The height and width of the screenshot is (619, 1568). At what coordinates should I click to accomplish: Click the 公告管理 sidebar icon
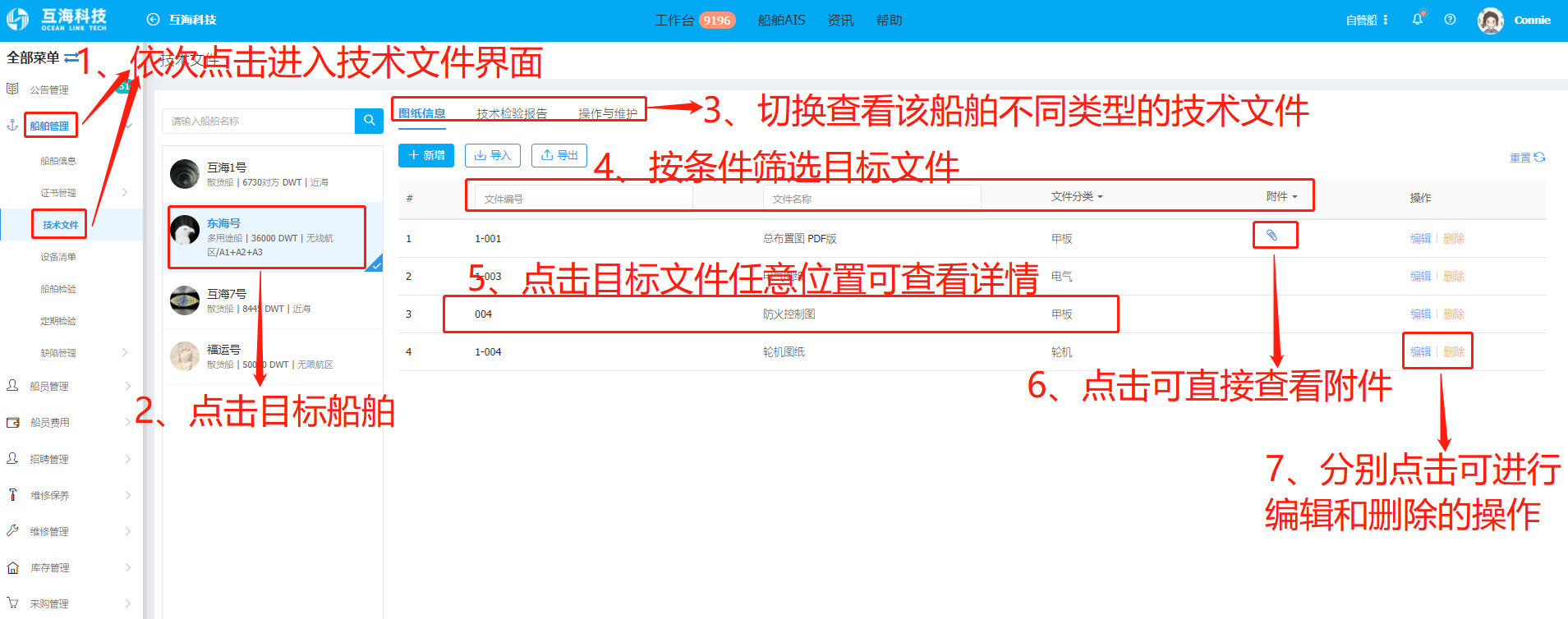pos(12,89)
